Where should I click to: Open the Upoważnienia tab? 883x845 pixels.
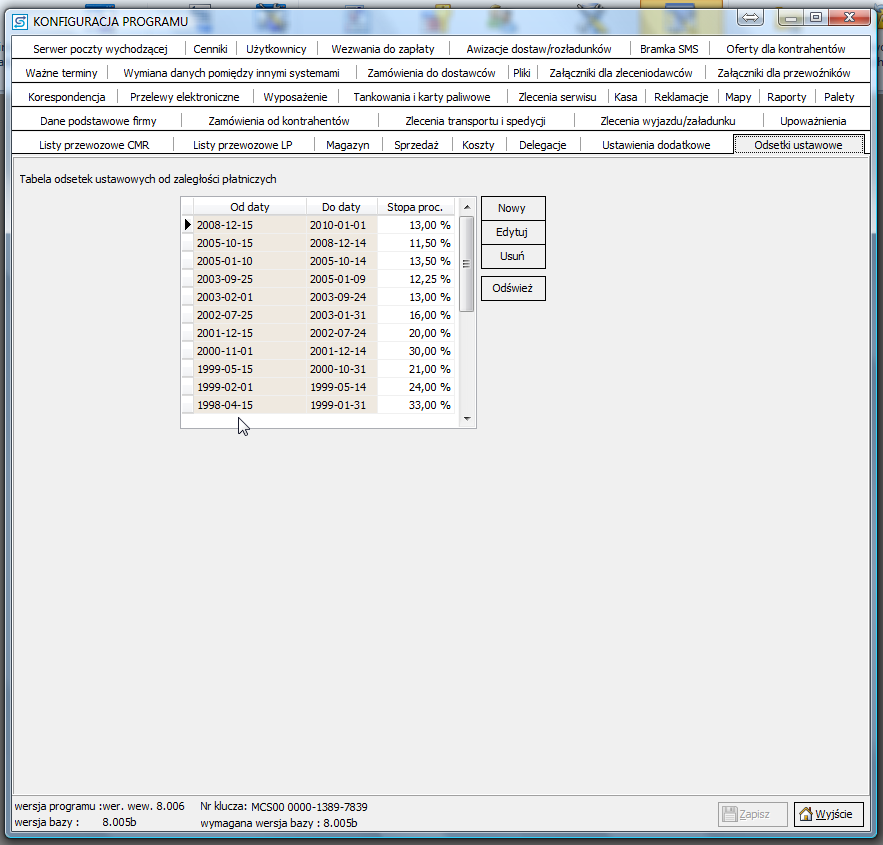pos(813,121)
